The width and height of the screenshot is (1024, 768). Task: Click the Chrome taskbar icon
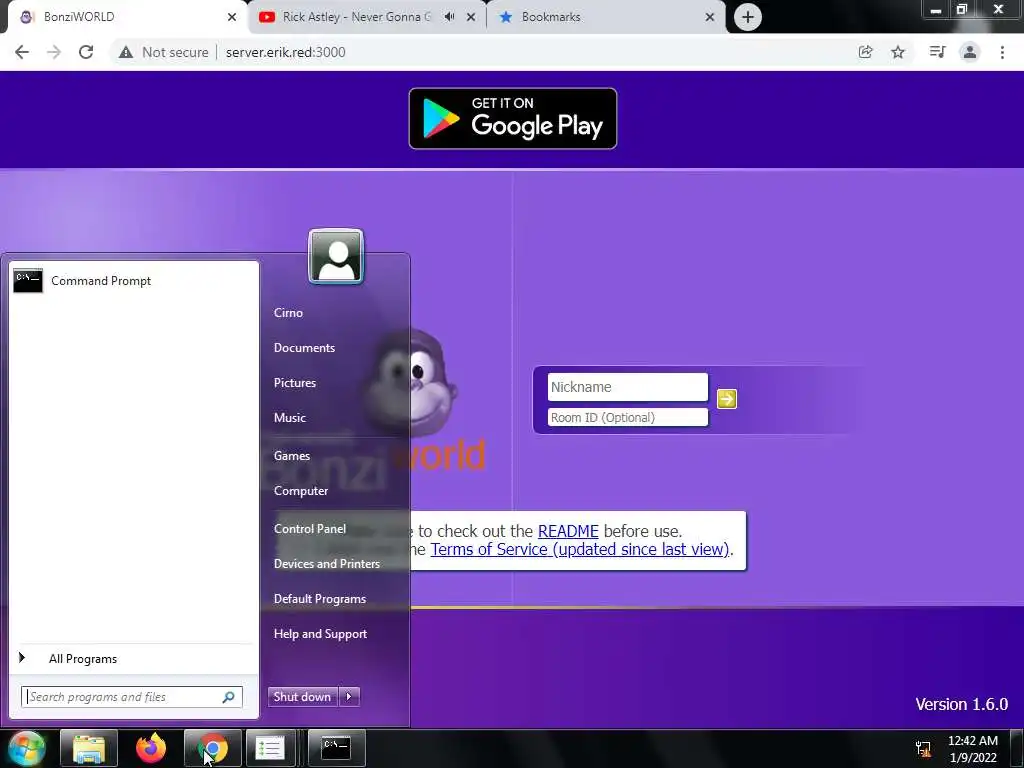point(212,748)
